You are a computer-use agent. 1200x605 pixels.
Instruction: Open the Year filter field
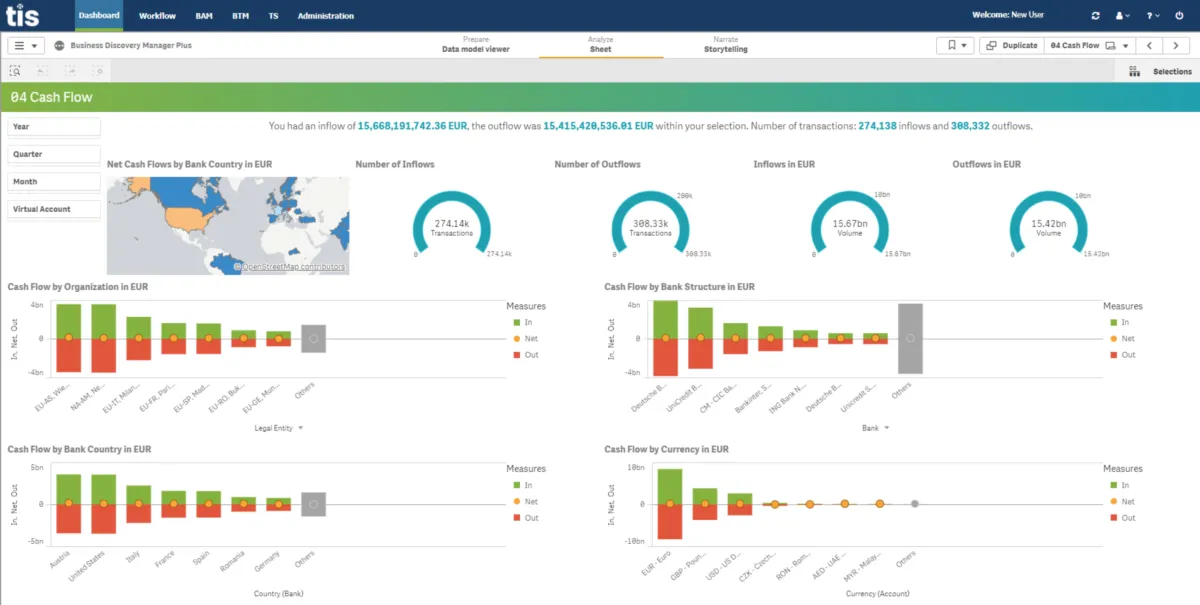click(54, 127)
